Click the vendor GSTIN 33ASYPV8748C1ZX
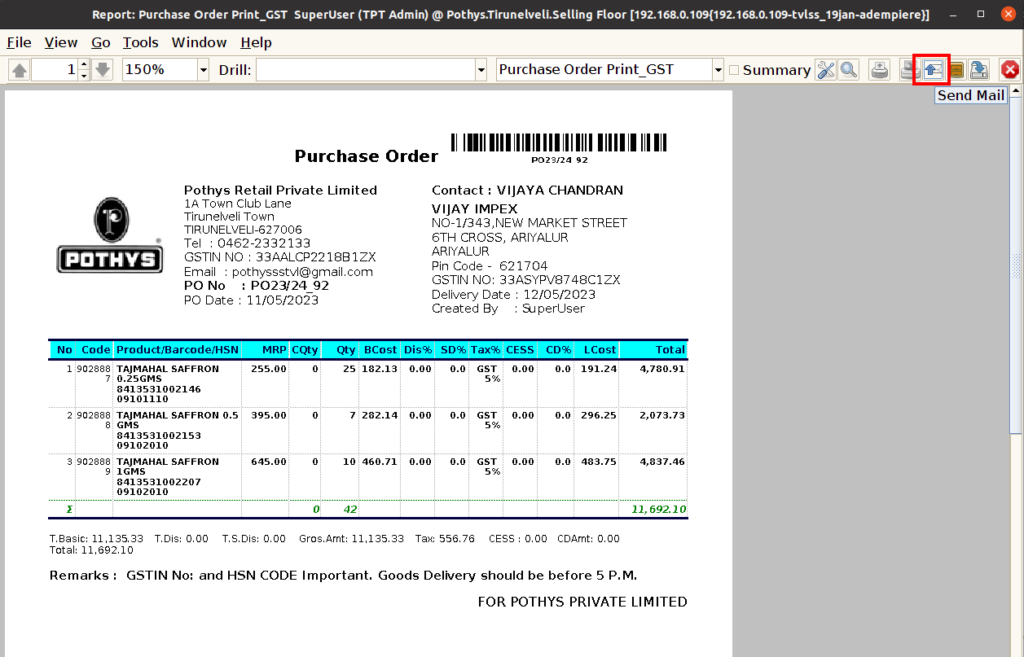The image size is (1024, 657). (560, 280)
